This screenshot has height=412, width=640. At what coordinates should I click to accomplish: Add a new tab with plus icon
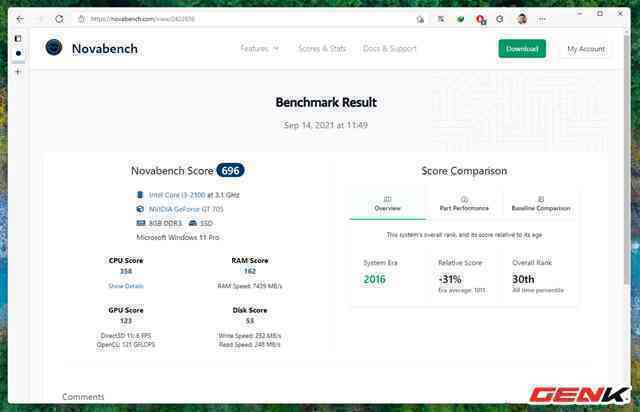[x=18, y=72]
